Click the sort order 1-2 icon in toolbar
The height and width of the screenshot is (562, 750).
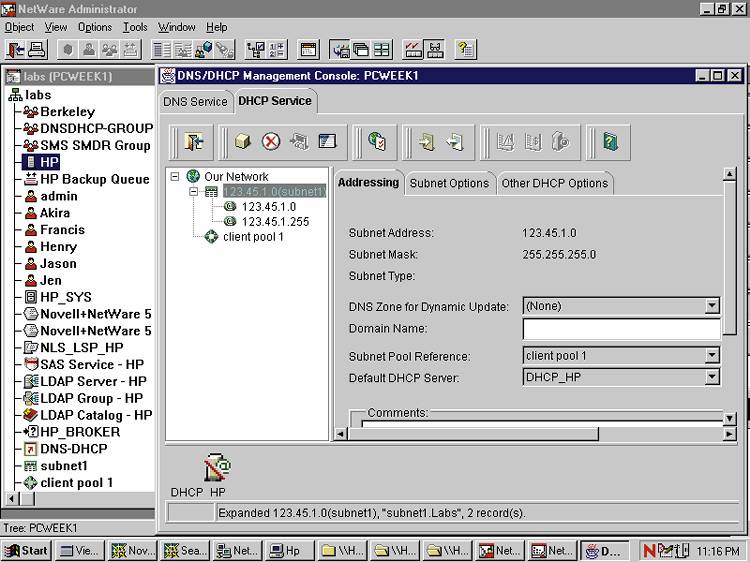[x=277, y=50]
